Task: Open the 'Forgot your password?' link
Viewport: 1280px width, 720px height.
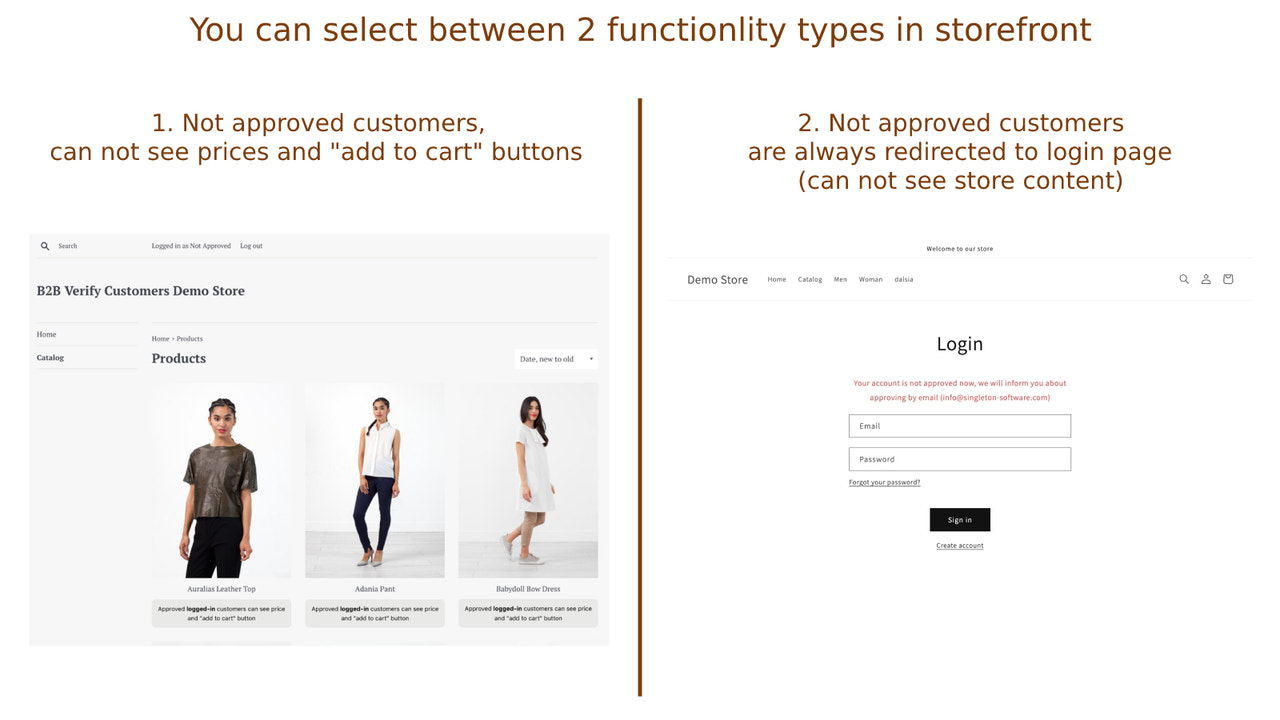Action: pos(884,481)
